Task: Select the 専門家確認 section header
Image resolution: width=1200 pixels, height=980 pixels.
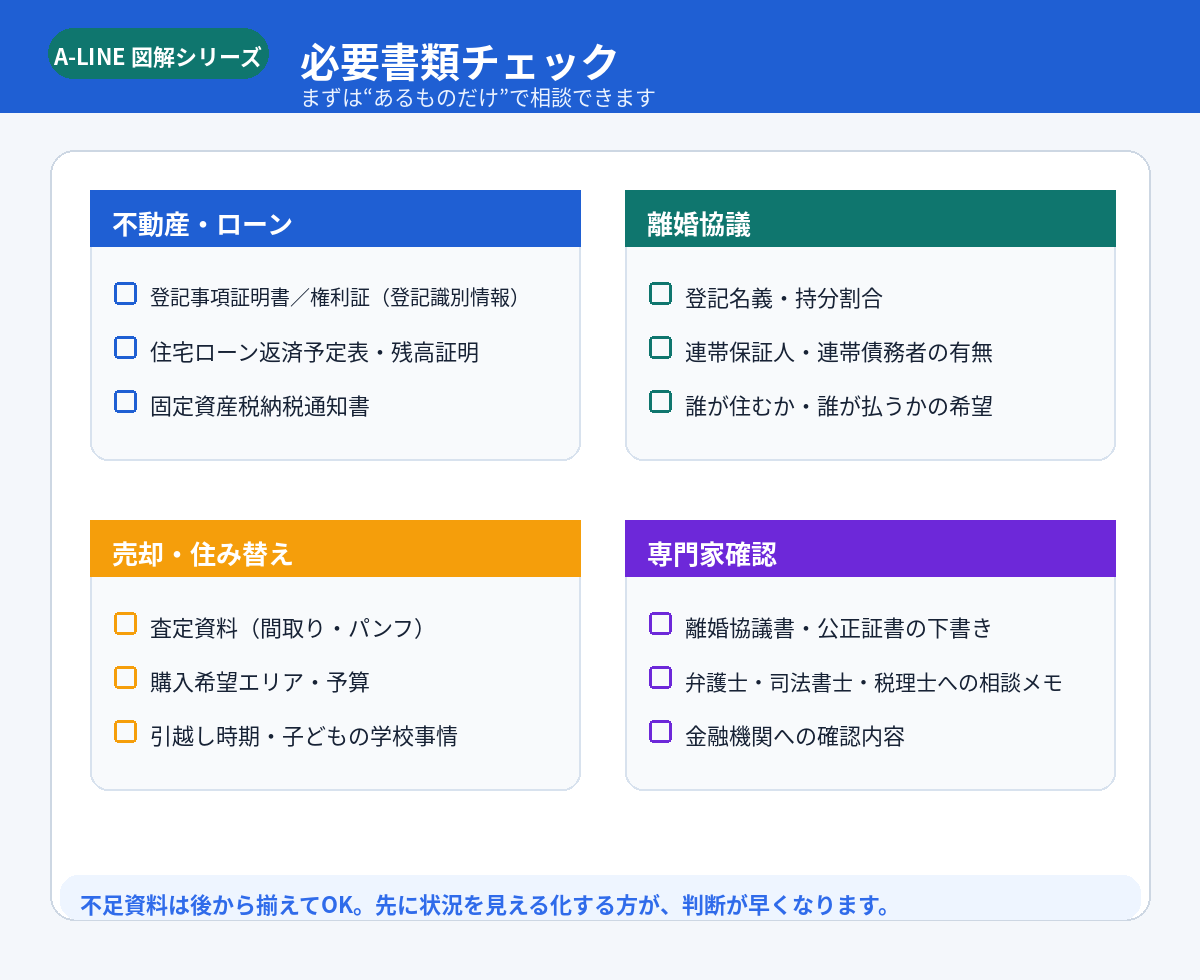Action: [870, 549]
